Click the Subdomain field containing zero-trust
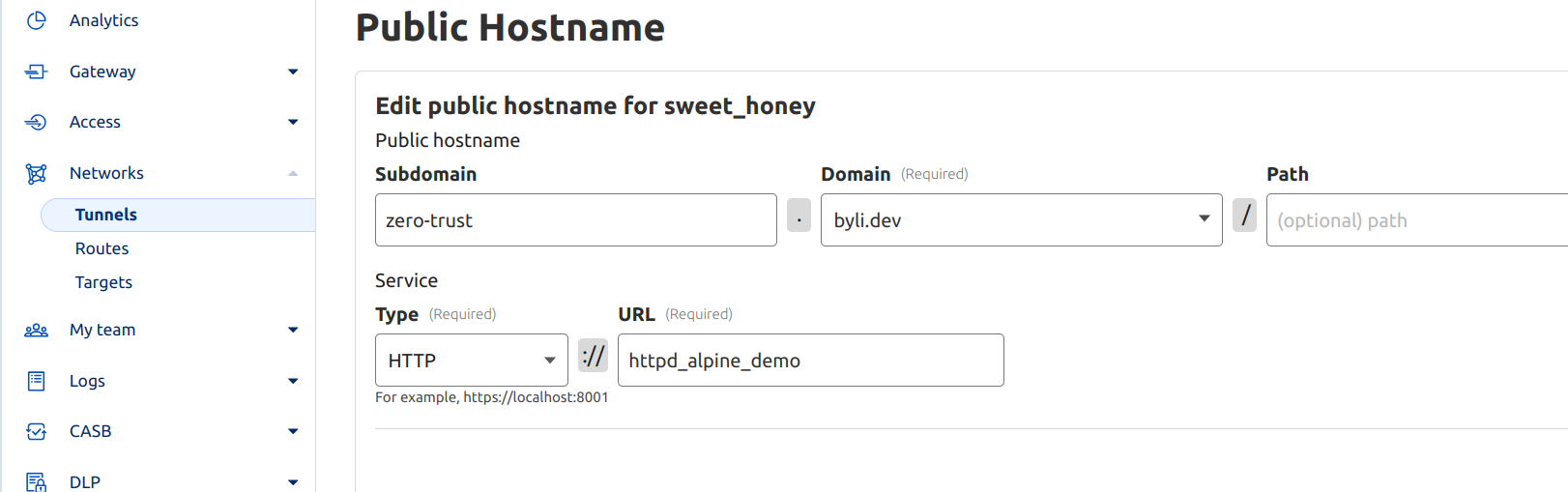 coord(575,220)
